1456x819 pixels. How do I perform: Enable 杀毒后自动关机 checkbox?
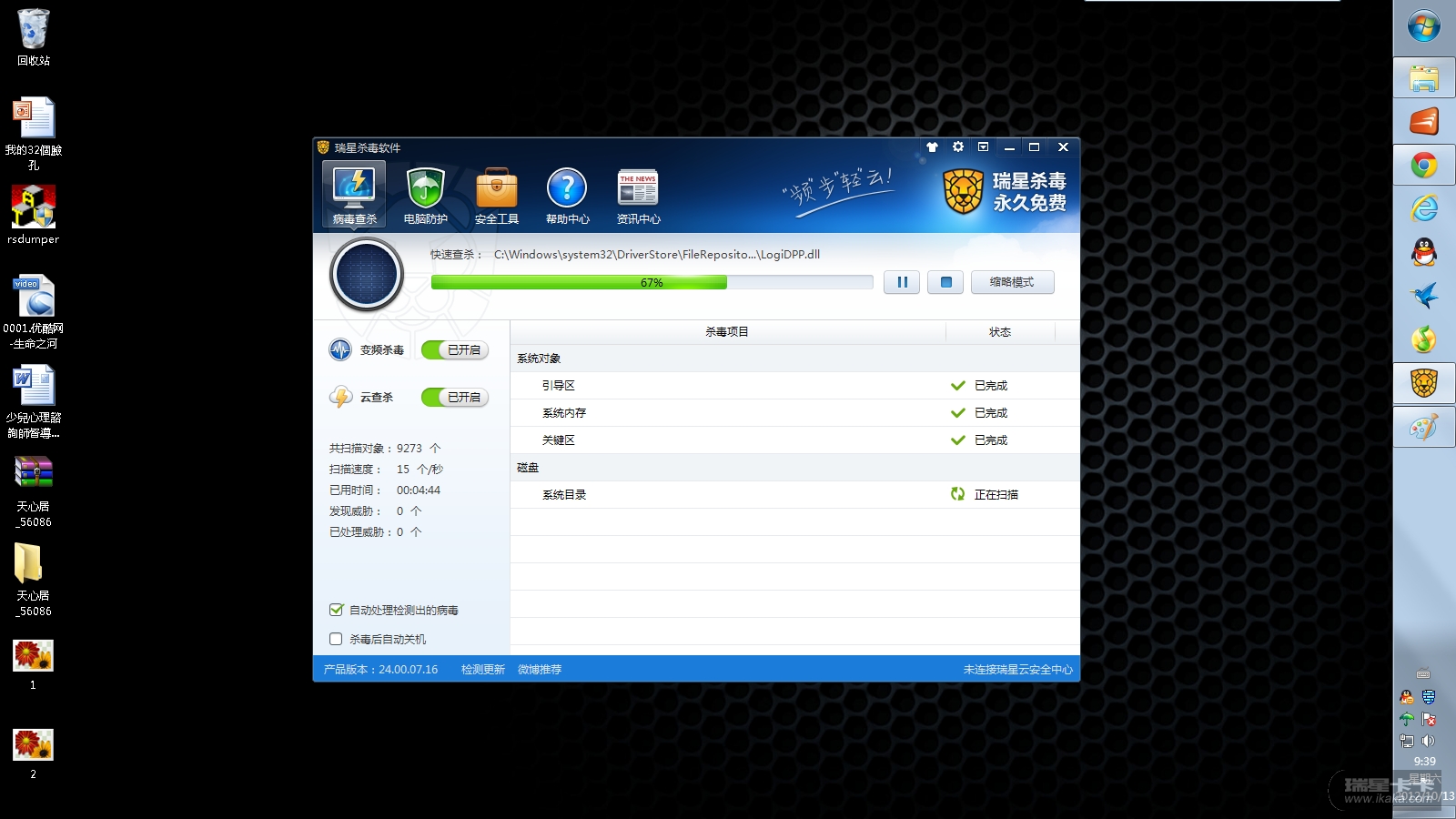point(336,639)
